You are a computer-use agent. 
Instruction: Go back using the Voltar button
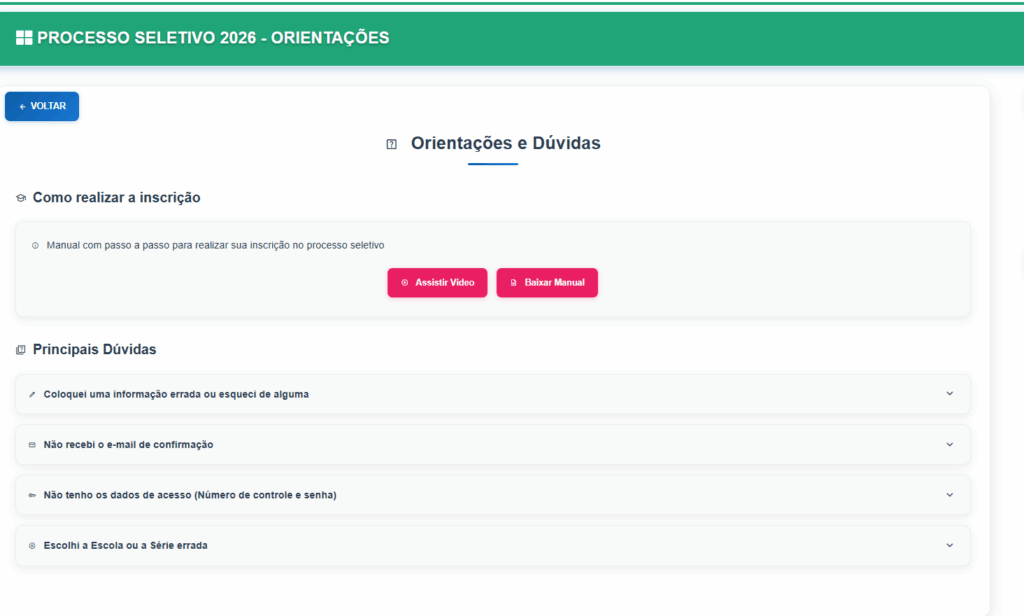(42, 106)
